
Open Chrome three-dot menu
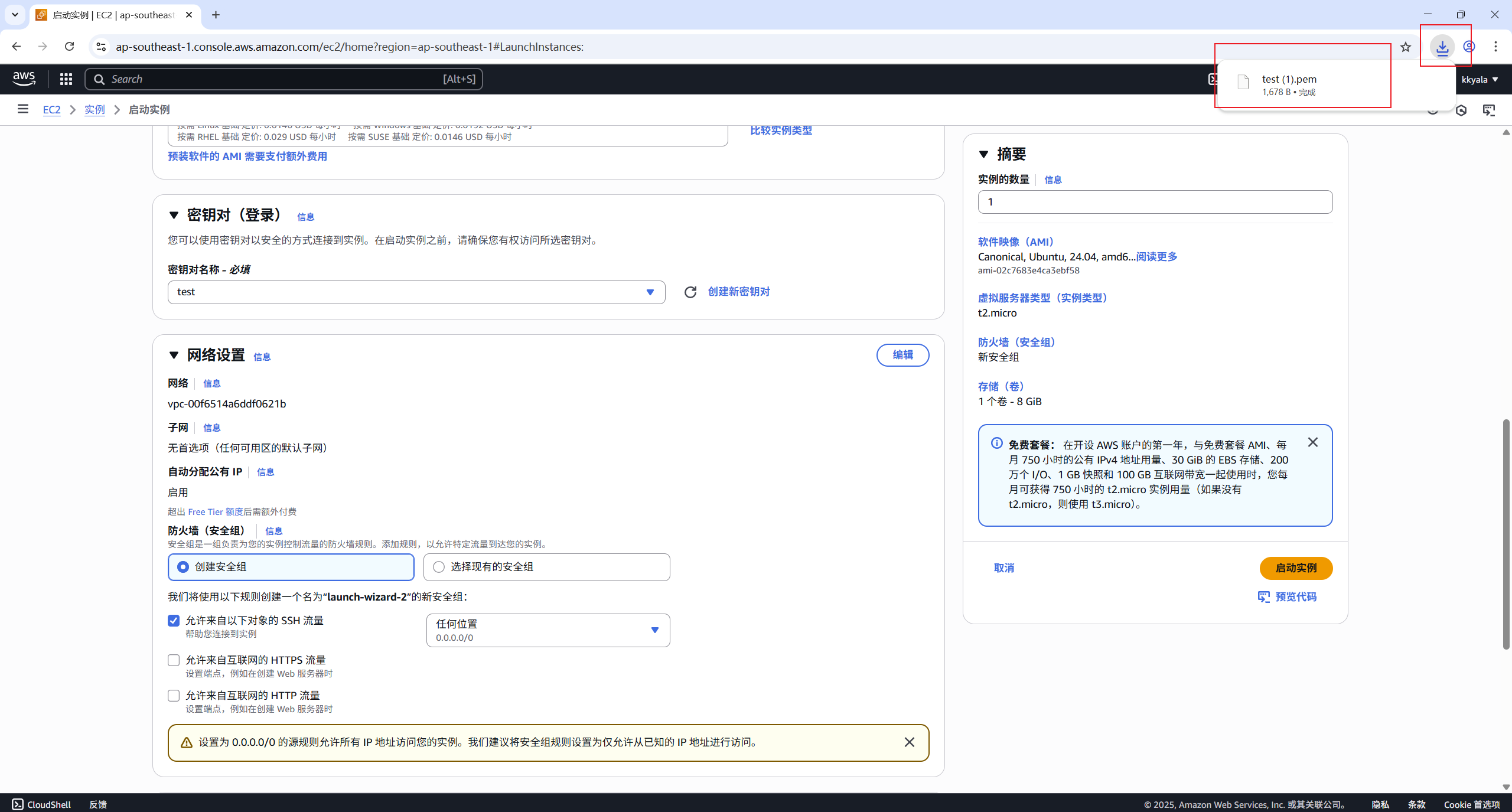pos(1496,47)
